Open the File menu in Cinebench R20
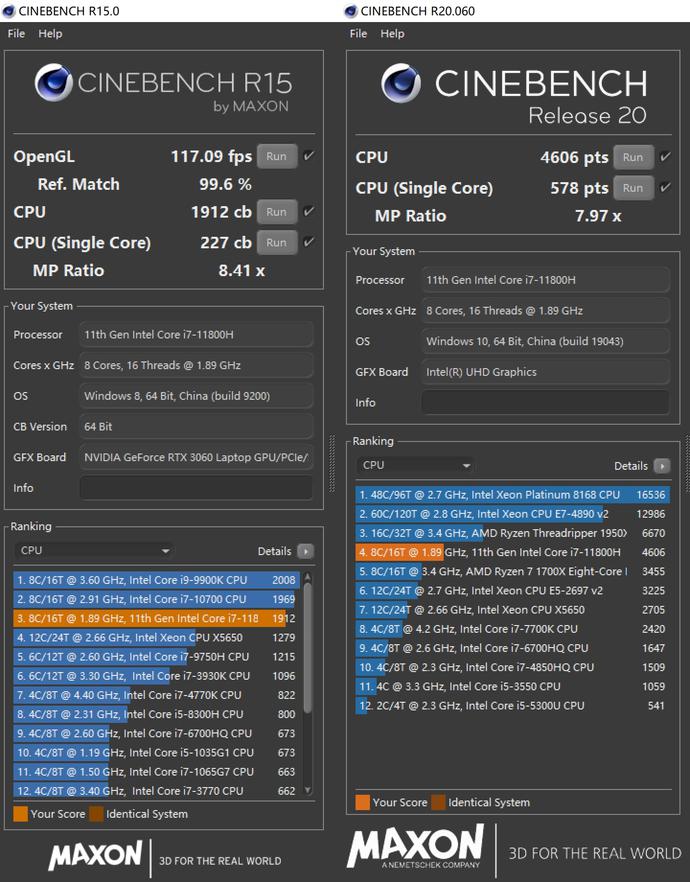 [x=358, y=34]
